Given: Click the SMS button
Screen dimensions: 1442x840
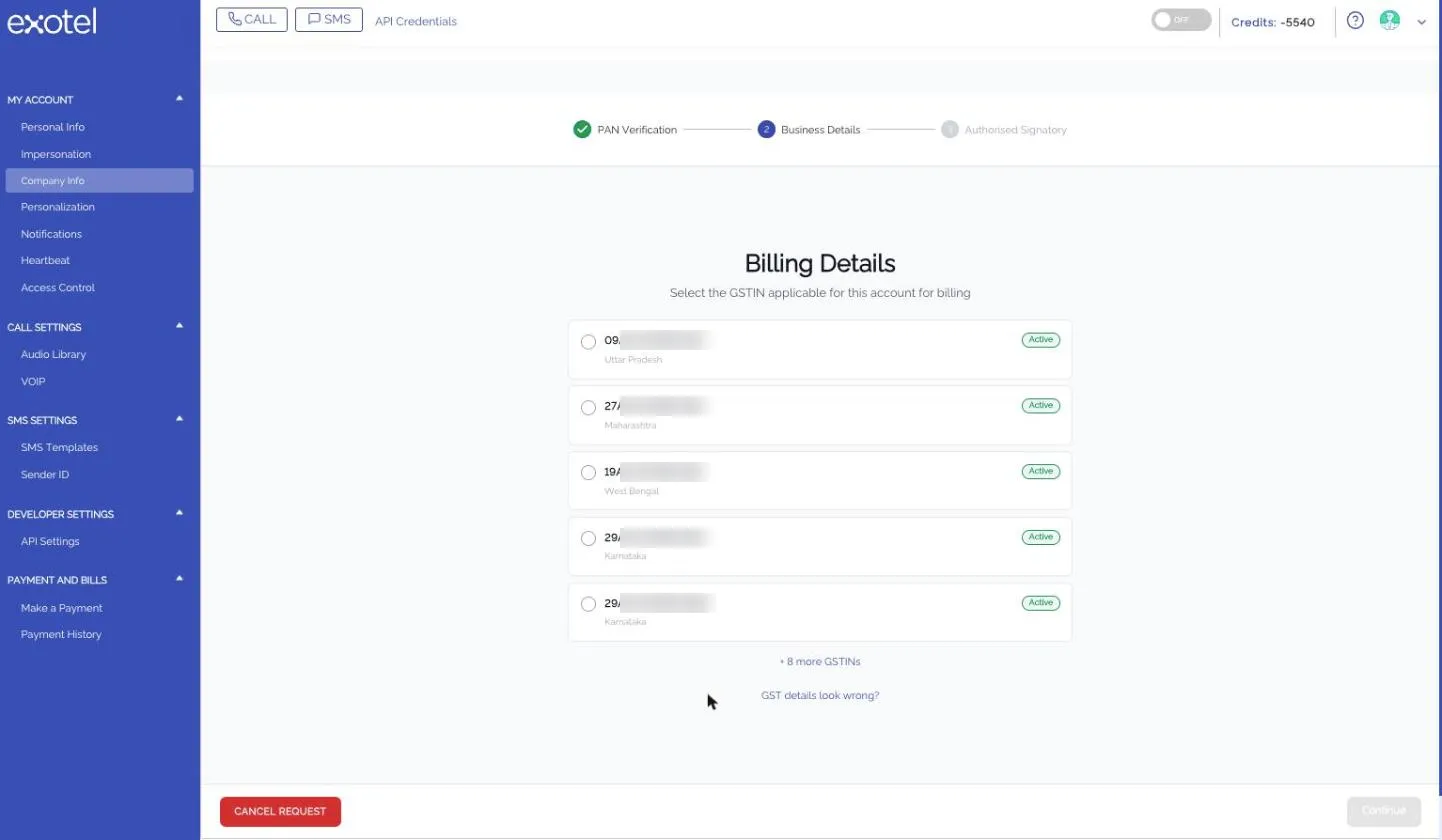Looking at the screenshot, I should [x=329, y=19].
